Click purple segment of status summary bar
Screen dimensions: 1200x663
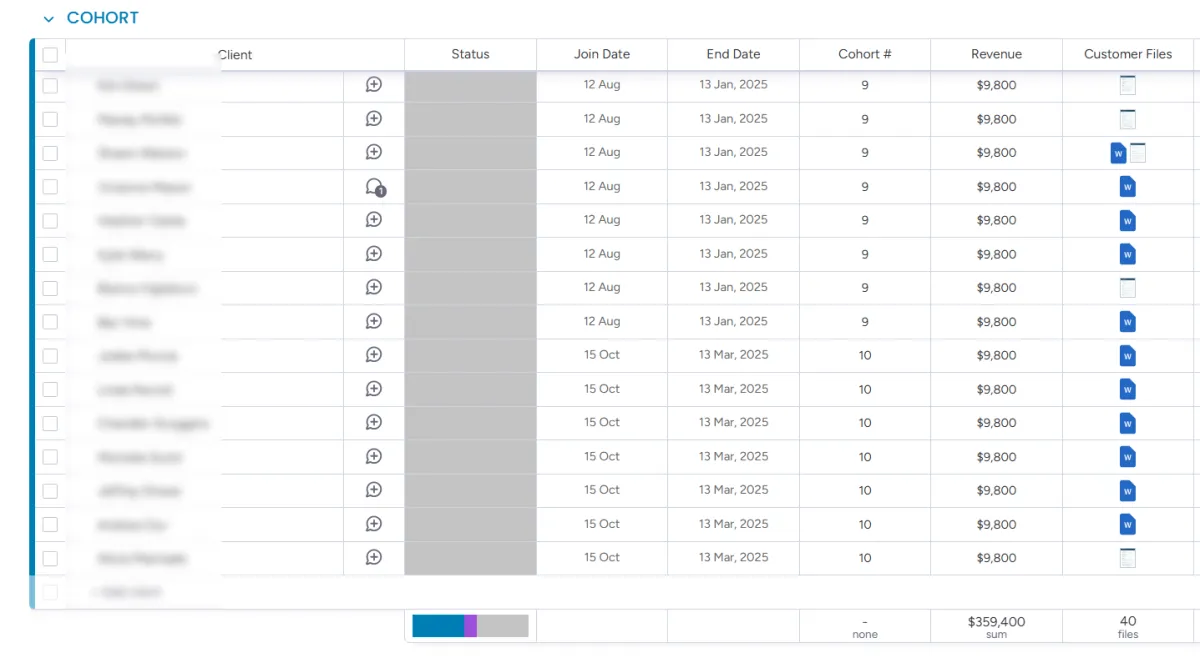(x=470, y=626)
